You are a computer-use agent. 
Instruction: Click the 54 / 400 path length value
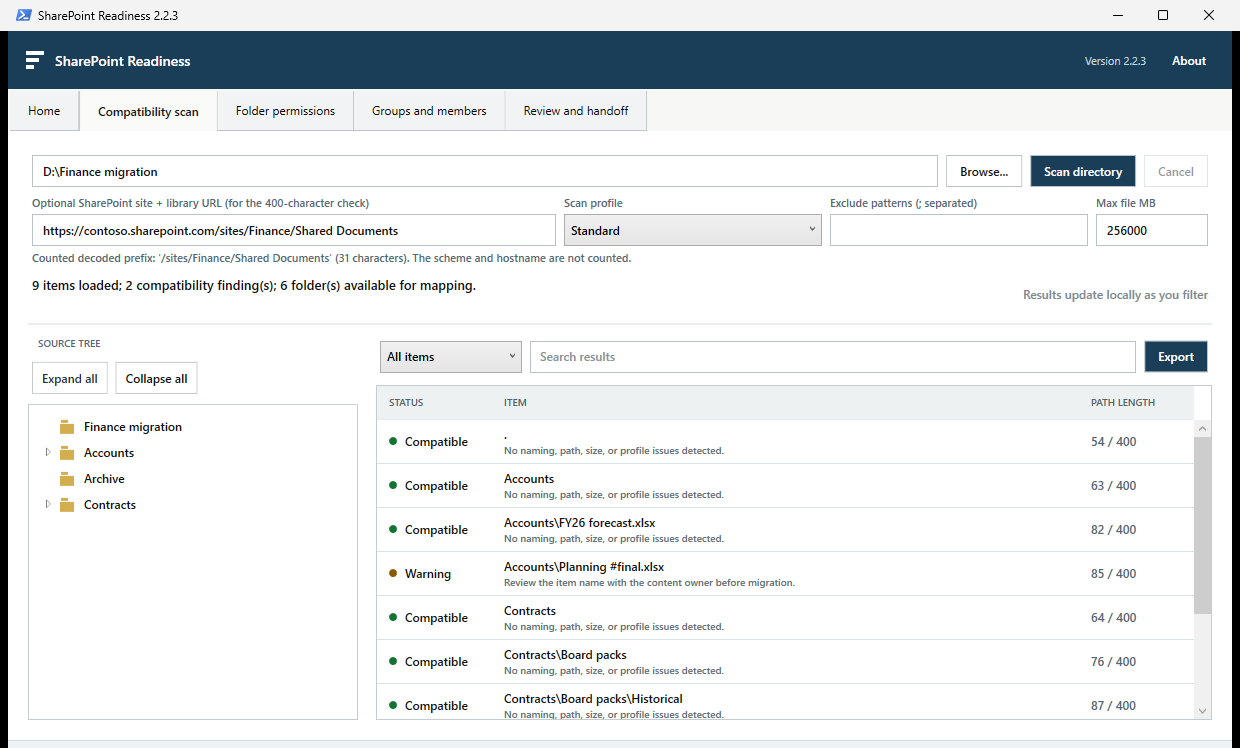point(1114,442)
